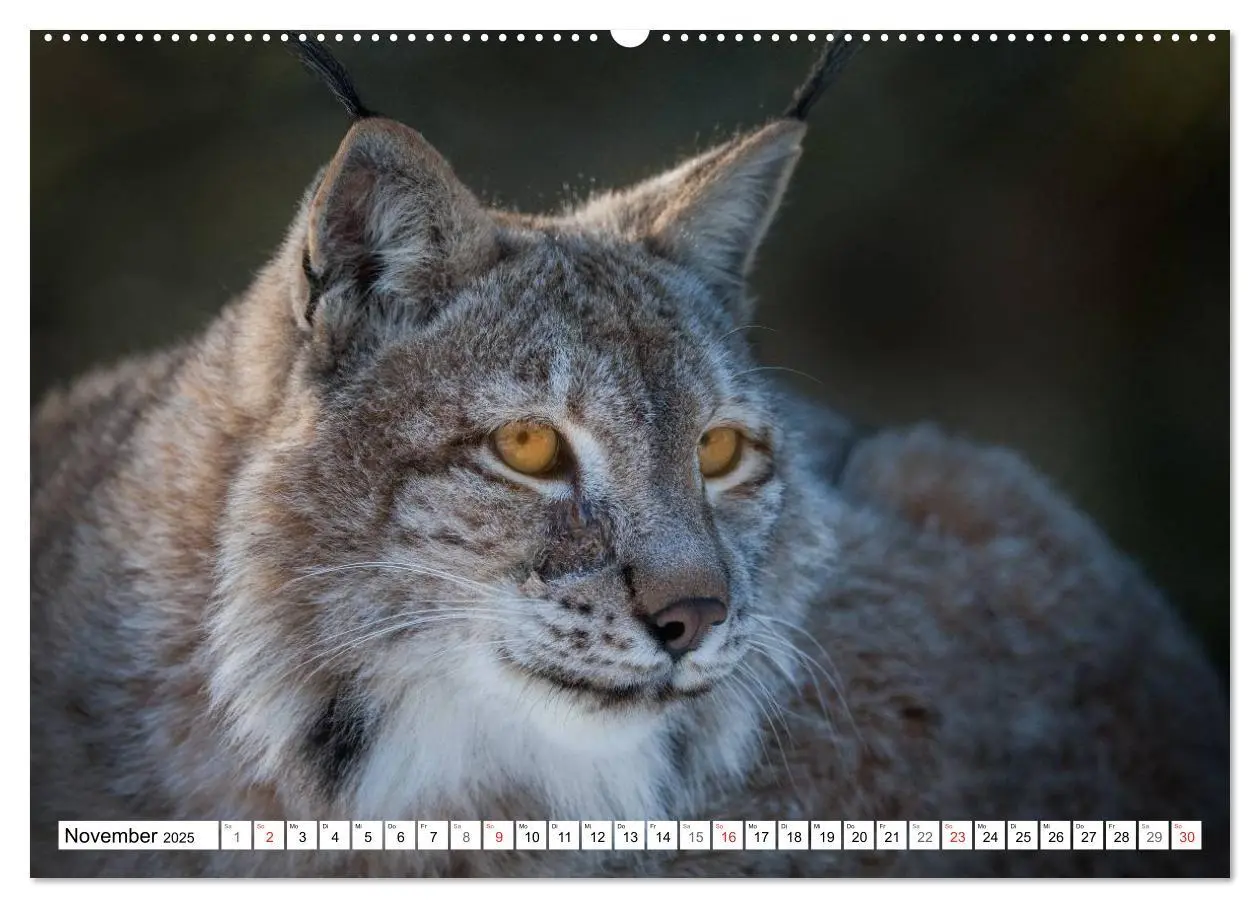Screen dimensions: 1260x908
Task: Click date cell 5
Action: coord(367,836)
